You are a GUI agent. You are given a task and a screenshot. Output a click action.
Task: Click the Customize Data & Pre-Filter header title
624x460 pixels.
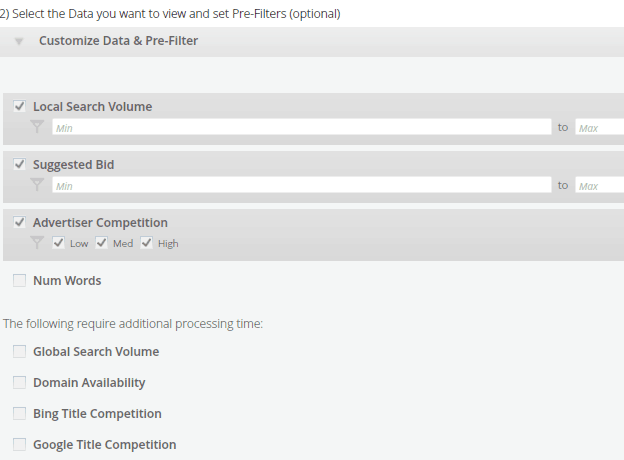[x=118, y=41]
